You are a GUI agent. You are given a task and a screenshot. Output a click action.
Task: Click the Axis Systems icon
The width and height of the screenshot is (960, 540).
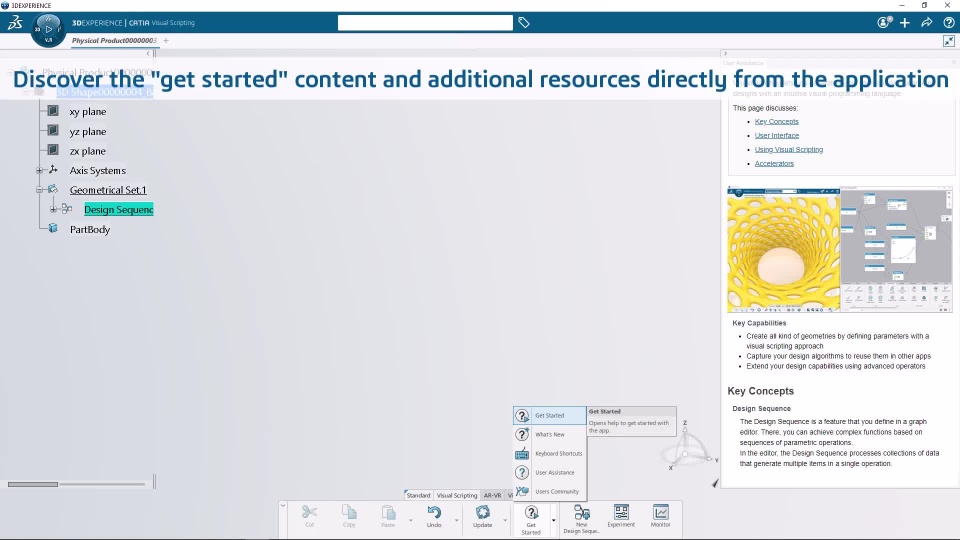click(x=53, y=170)
